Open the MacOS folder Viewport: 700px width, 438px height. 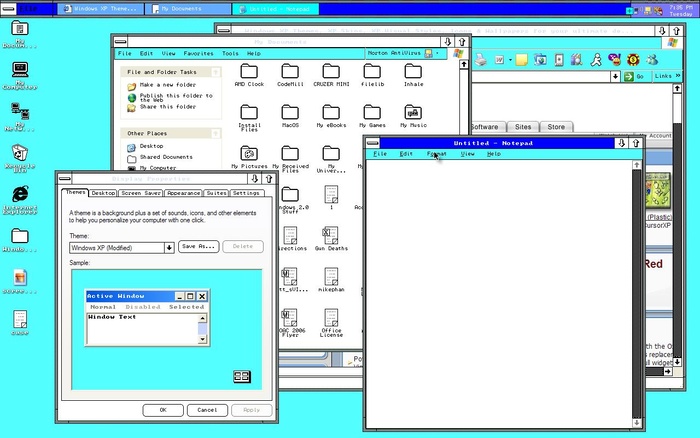coord(290,113)
